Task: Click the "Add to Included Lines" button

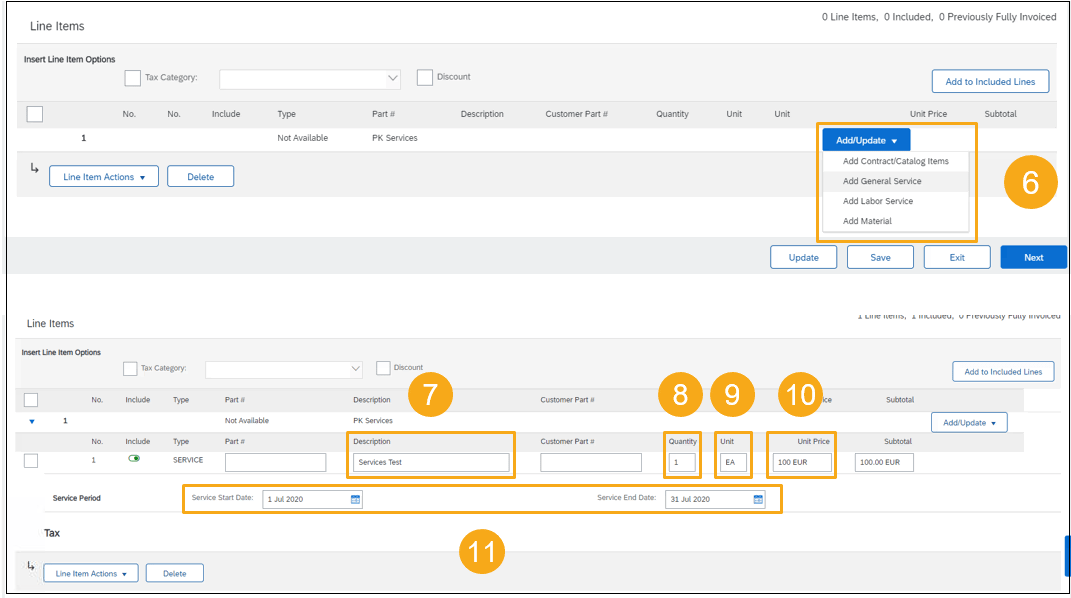Action: (990, 81)
